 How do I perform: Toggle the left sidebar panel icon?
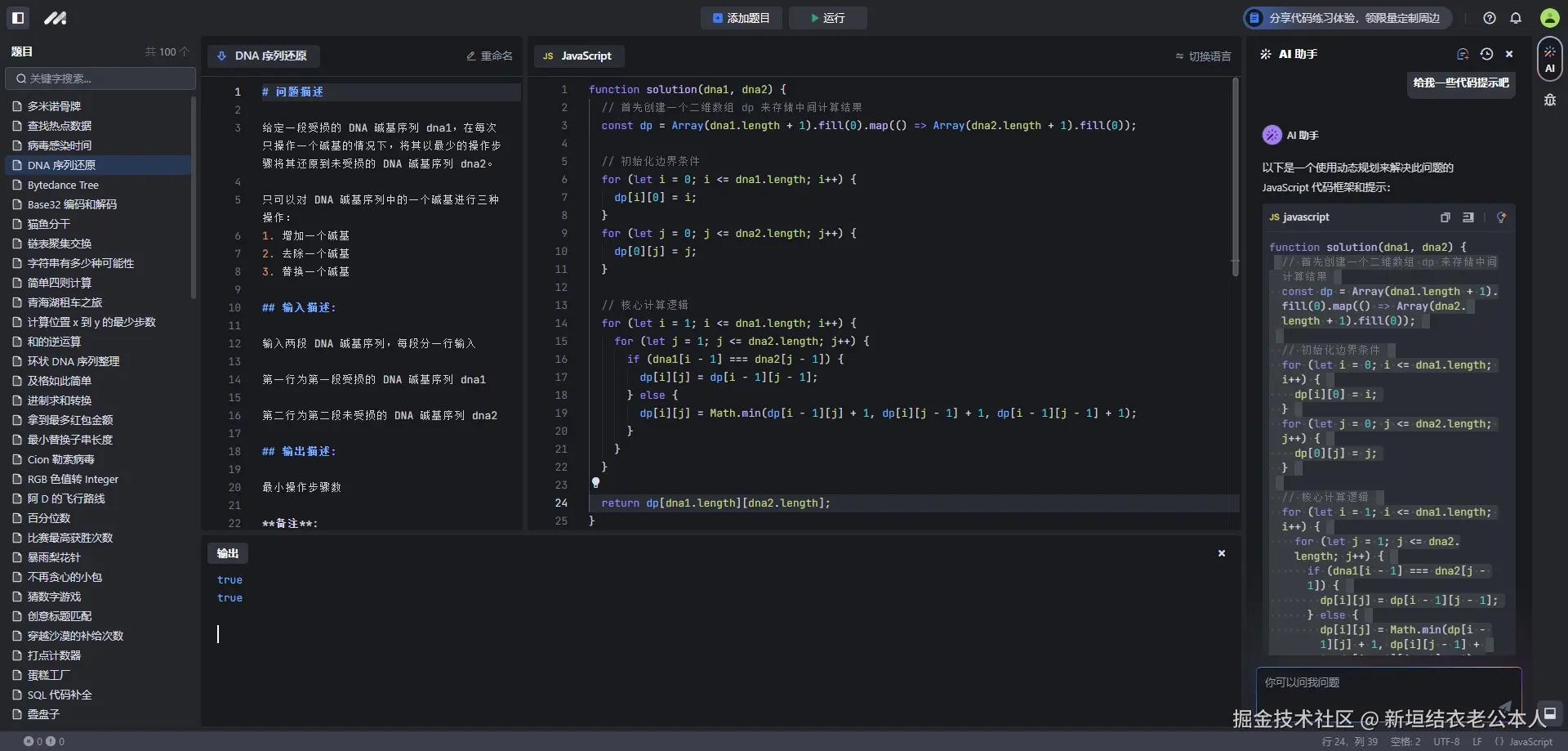[18, 17]
